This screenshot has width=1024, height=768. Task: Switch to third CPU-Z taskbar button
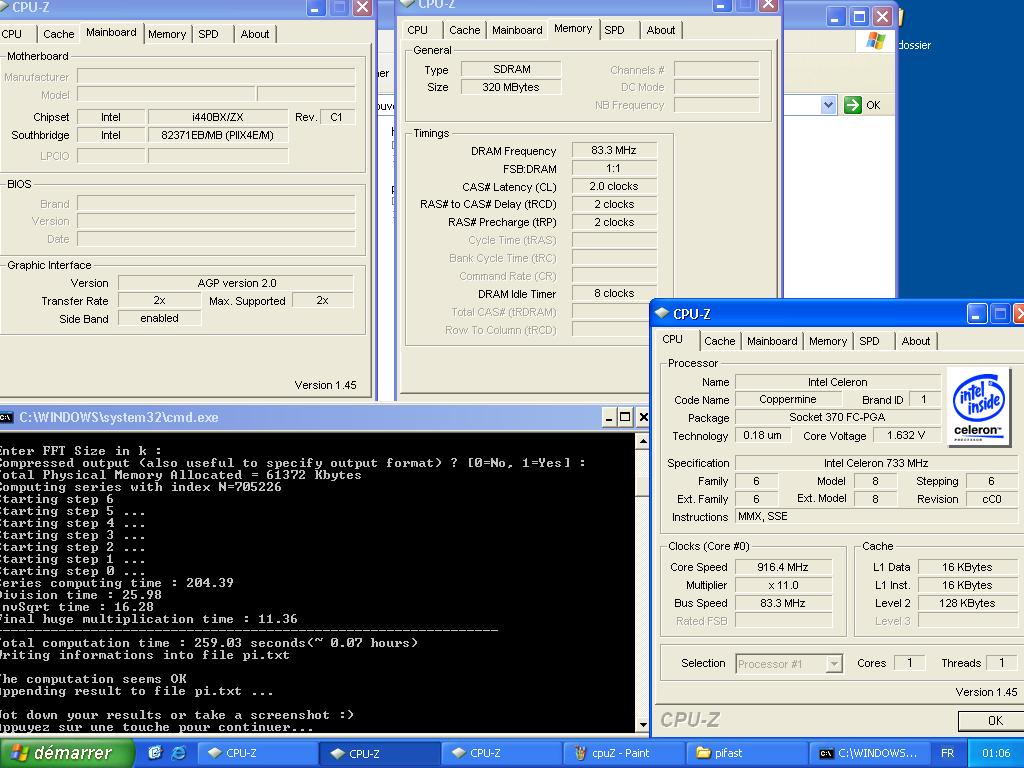[x=502, y=753]
